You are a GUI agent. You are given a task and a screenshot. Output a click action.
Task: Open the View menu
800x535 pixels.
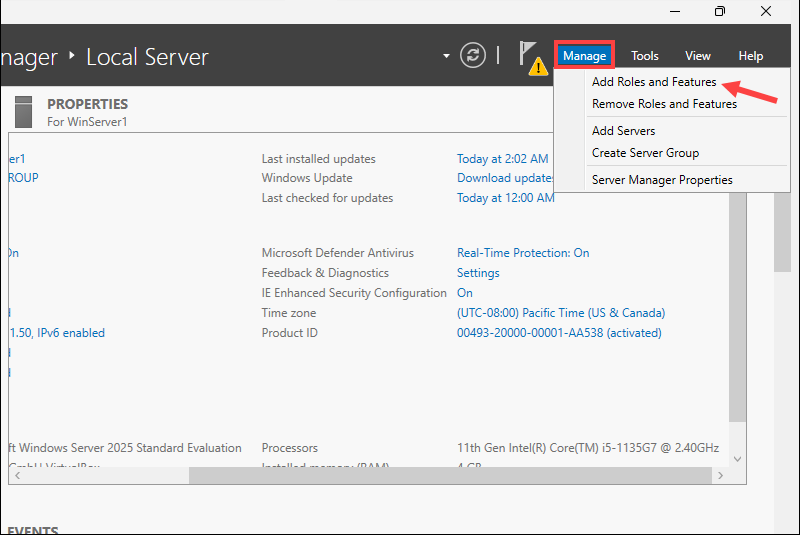click(x=698, y=56)
